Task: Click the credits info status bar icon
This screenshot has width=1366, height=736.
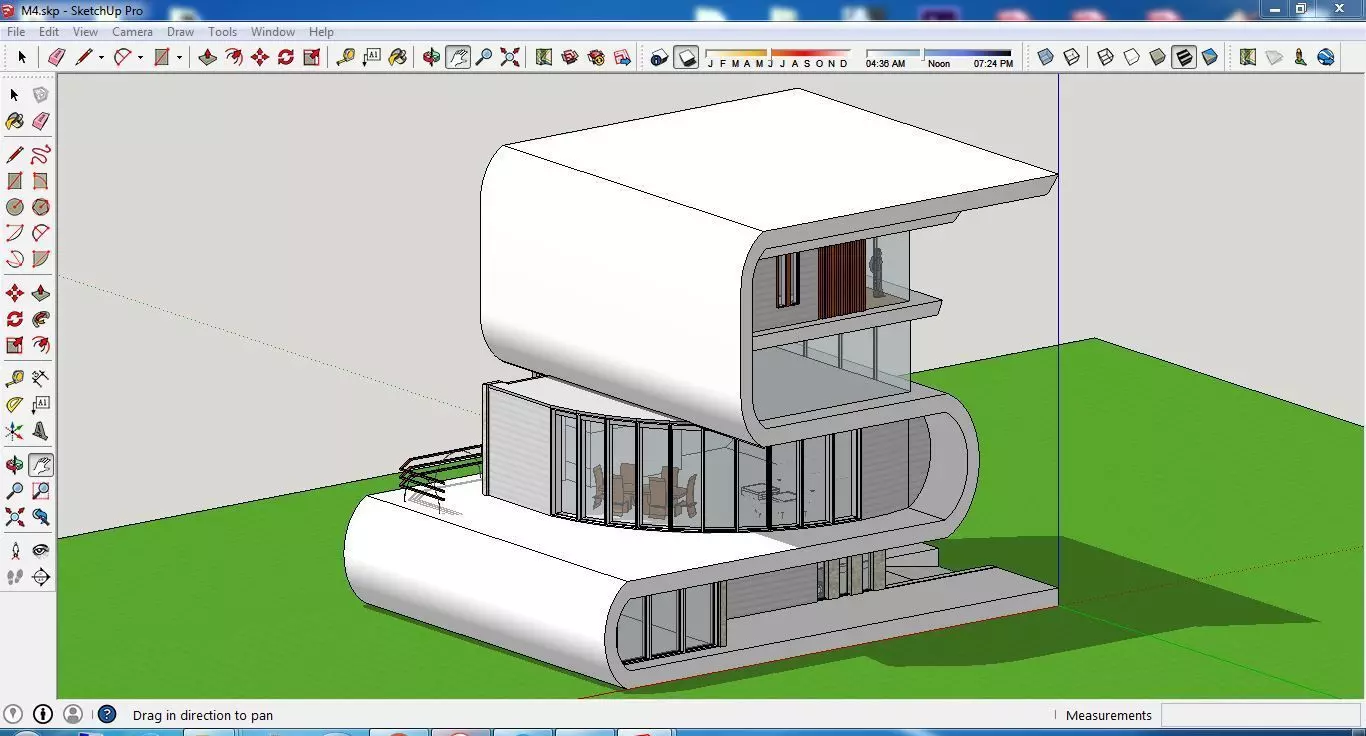Action: coord(43,714)
